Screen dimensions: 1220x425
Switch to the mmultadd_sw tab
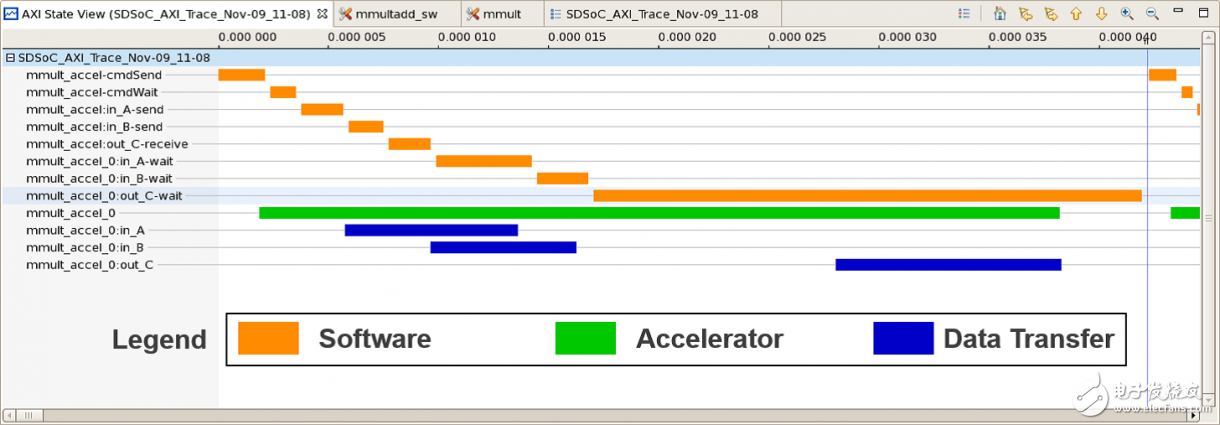coord(393,14)
